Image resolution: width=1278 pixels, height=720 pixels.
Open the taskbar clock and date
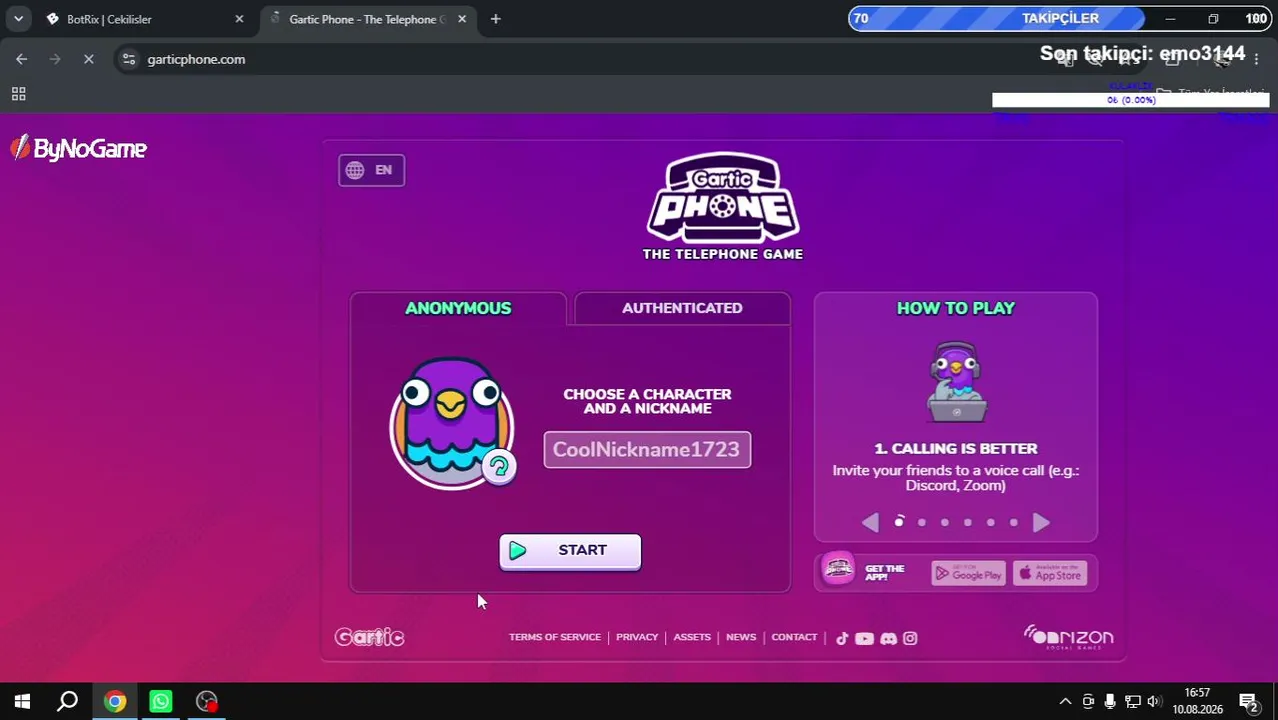coord(1197,701)
